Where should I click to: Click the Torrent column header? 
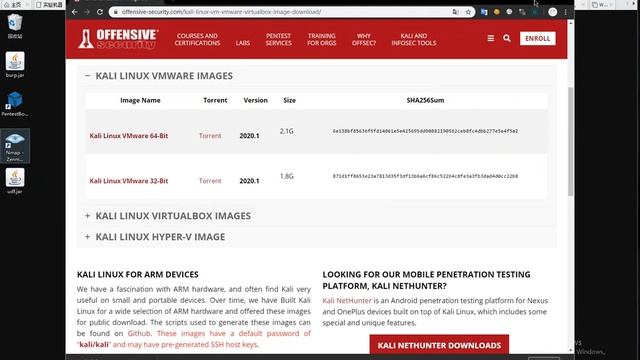215,100
